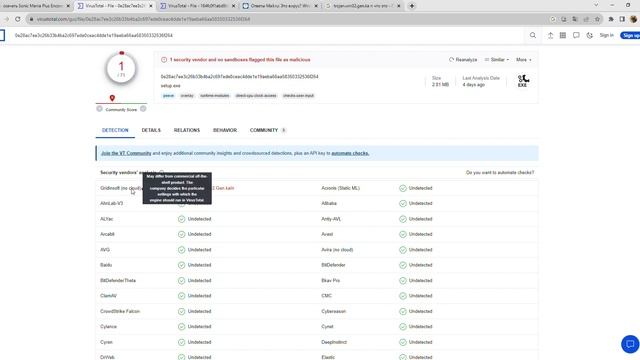Click the Gridinsoft (no cloud) vendor name
640x360 pixels.
pyautogui.click(x=121, y=188)
